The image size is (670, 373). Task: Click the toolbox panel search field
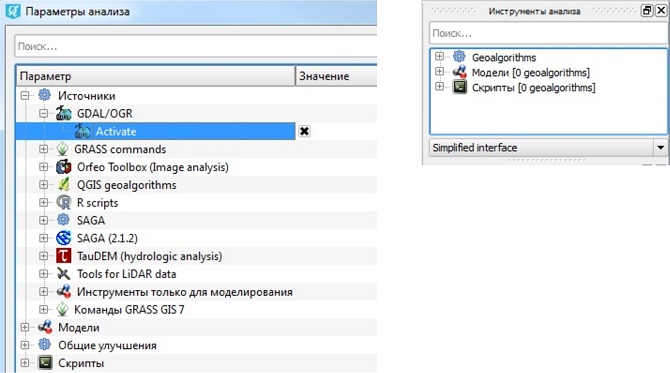(548, 33)
